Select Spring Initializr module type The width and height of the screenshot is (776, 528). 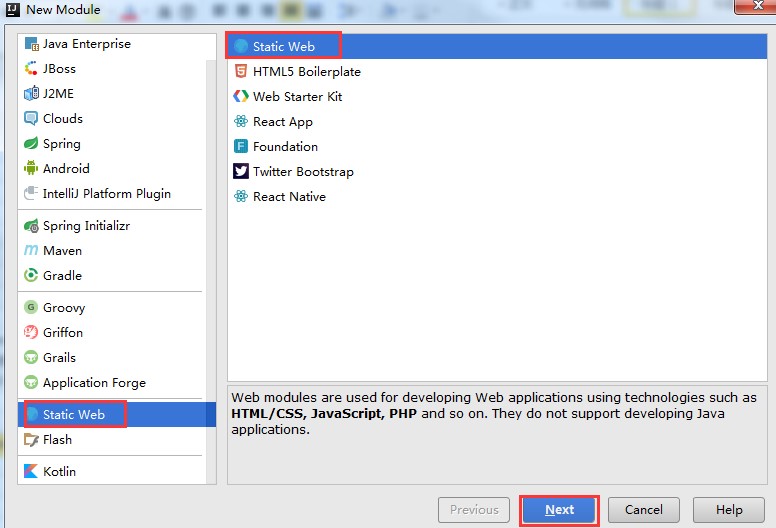click(86, 226)
